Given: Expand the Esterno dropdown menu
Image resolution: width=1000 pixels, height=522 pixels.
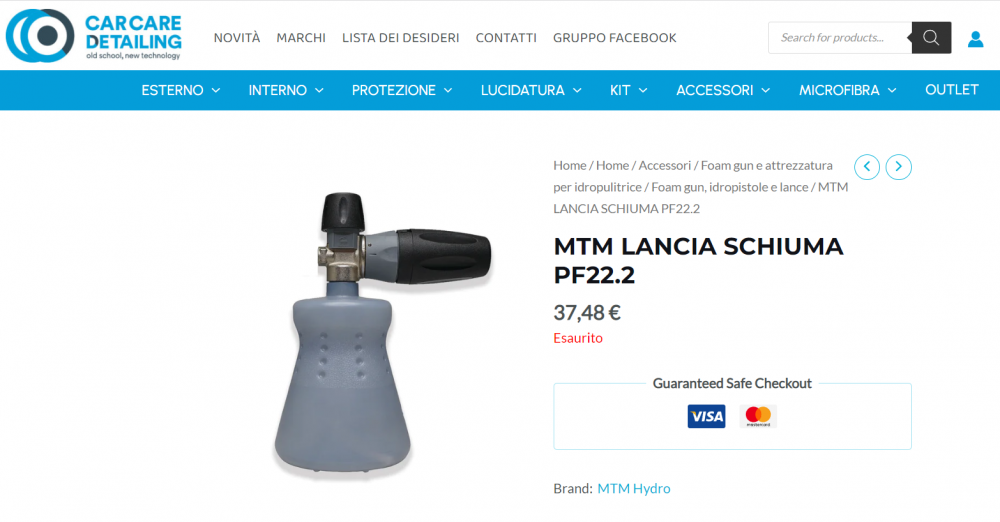Looking at the screenshot, I should tap(181, 91).
